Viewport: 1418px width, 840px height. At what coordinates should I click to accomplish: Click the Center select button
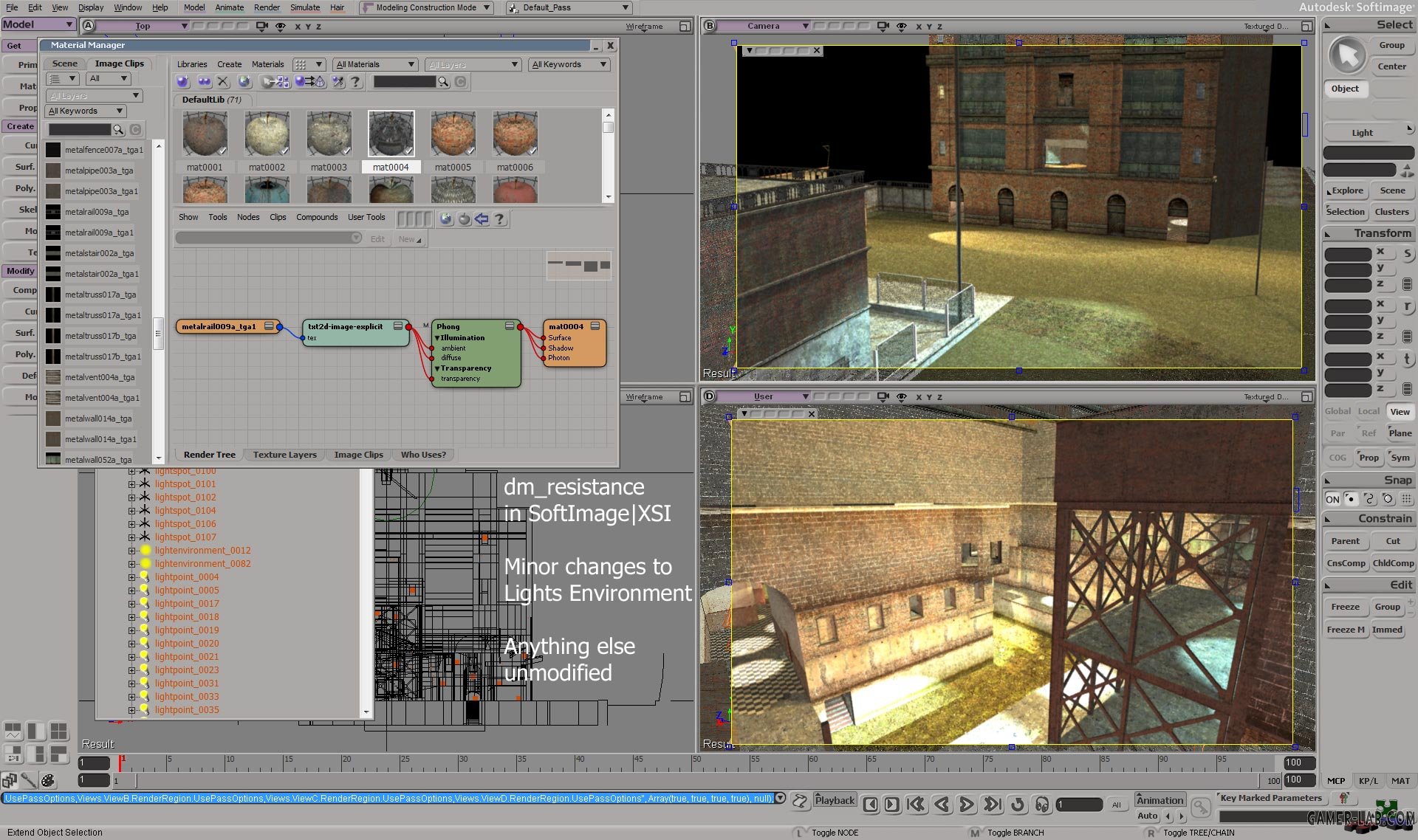pyautogui.click(x=1392, y=66)
